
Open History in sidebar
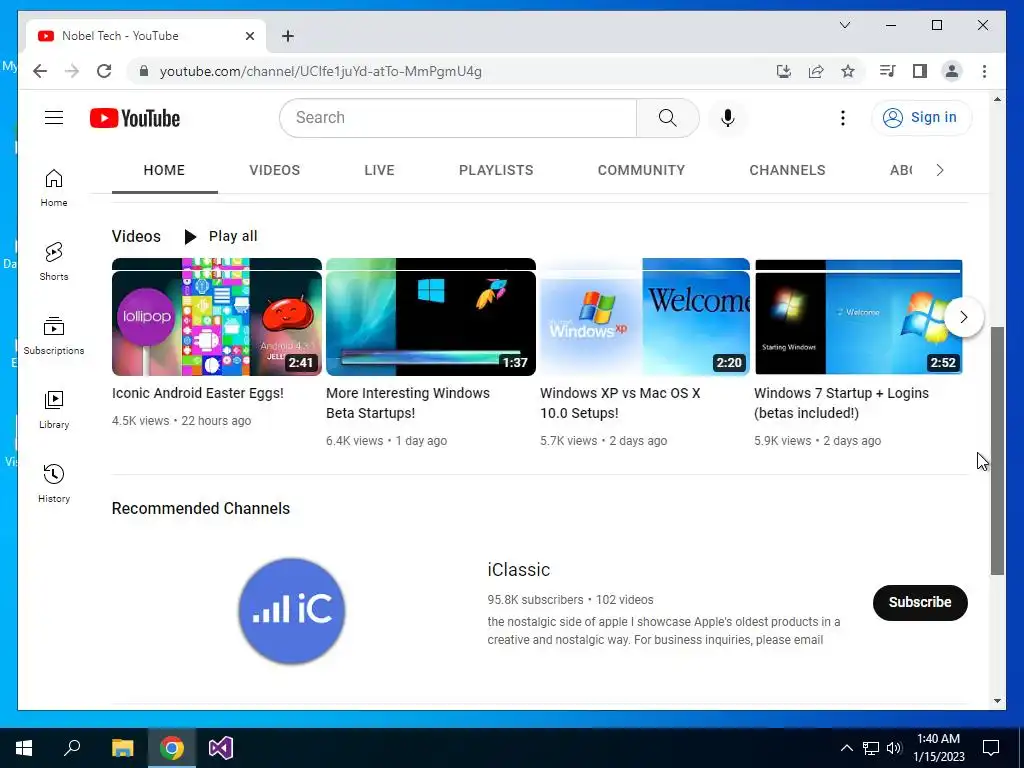tap(54, 483)
